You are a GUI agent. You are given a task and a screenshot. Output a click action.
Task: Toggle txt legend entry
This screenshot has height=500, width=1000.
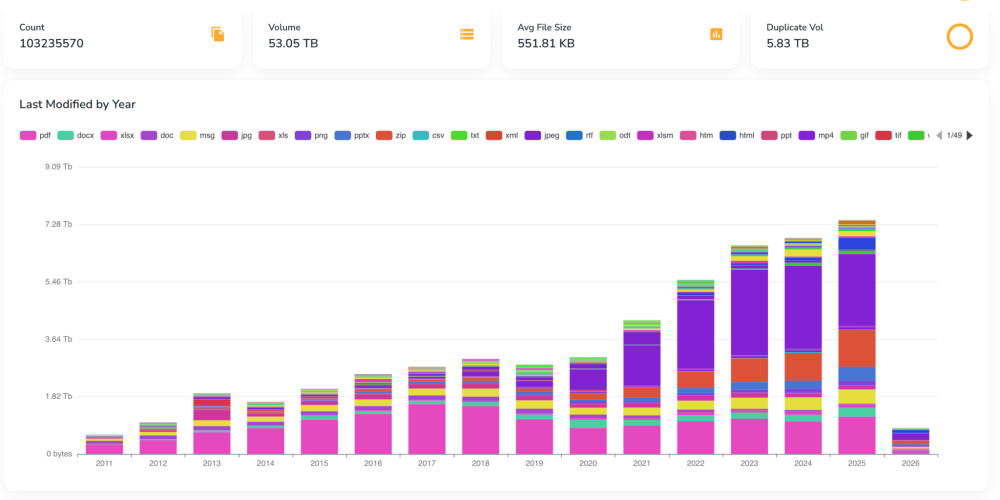[x=466, y=135]
